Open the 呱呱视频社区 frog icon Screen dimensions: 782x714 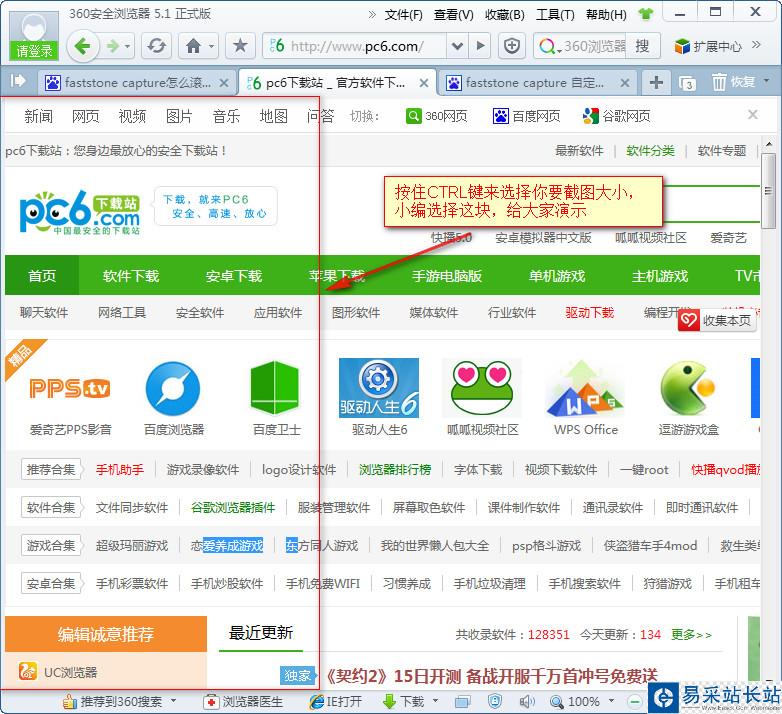tap(482, 387)
